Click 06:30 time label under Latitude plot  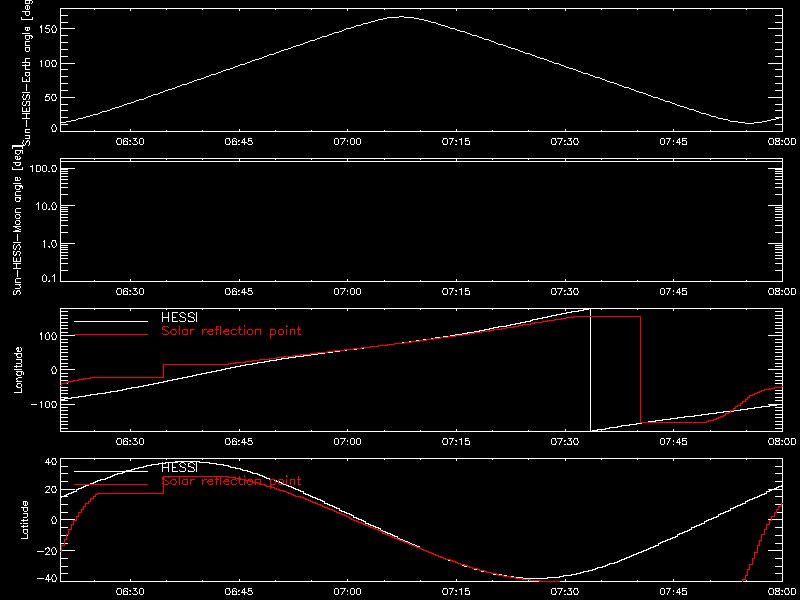pyautogui.click(x=131, y=592)
